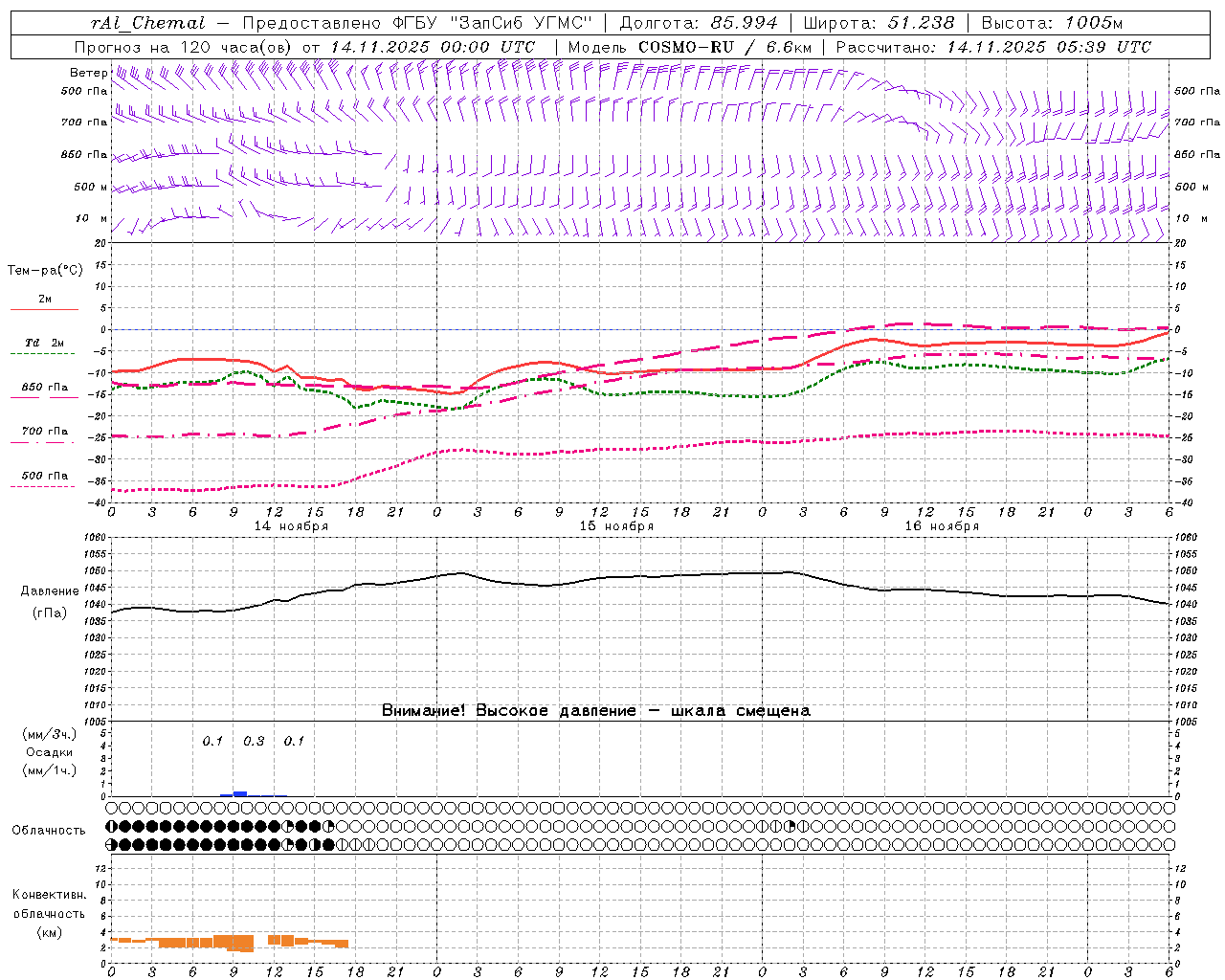Click the 500 гПа temperature legend entry

pos(45,476)
